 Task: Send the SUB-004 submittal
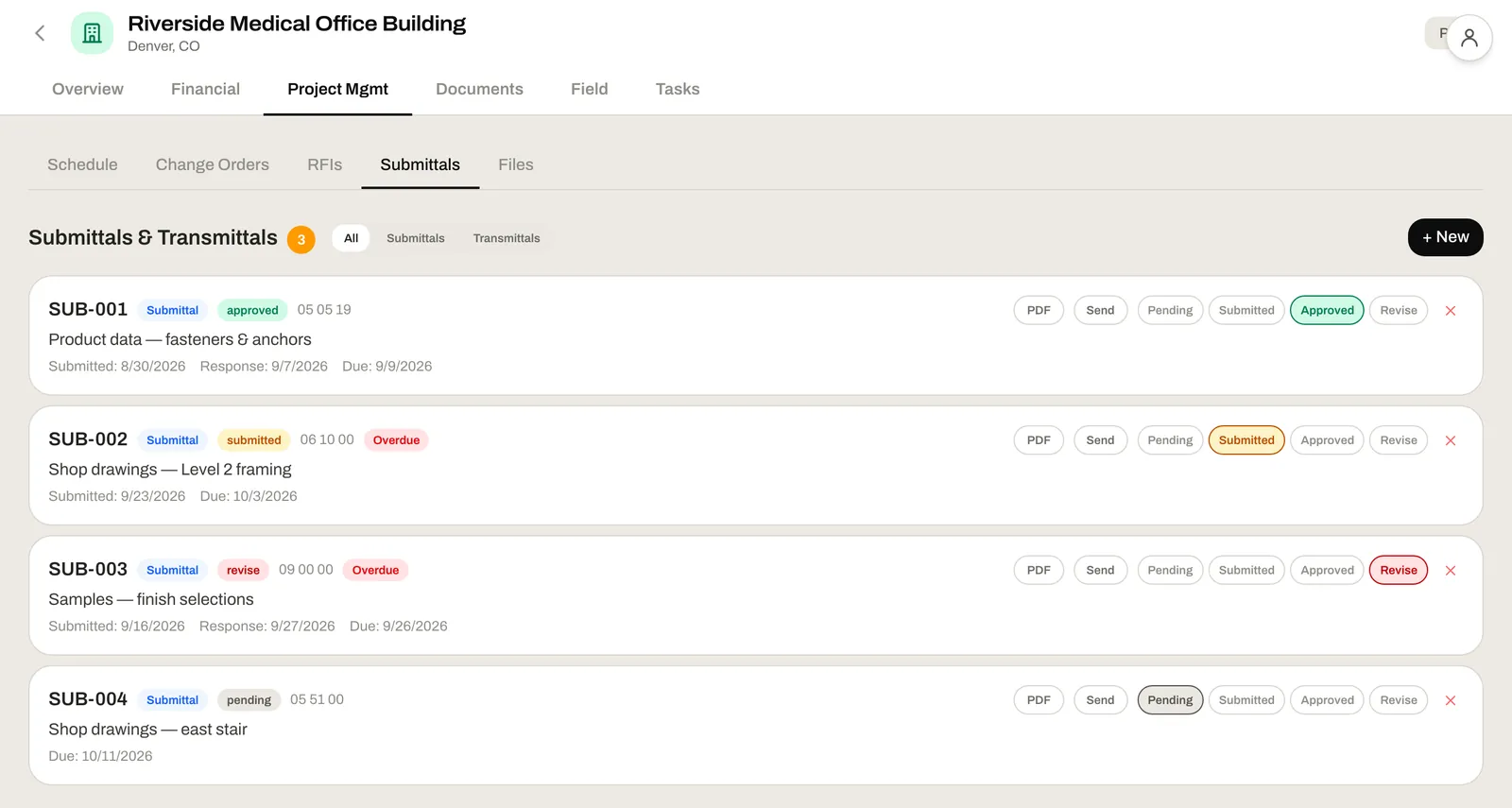pos(1100,700)
